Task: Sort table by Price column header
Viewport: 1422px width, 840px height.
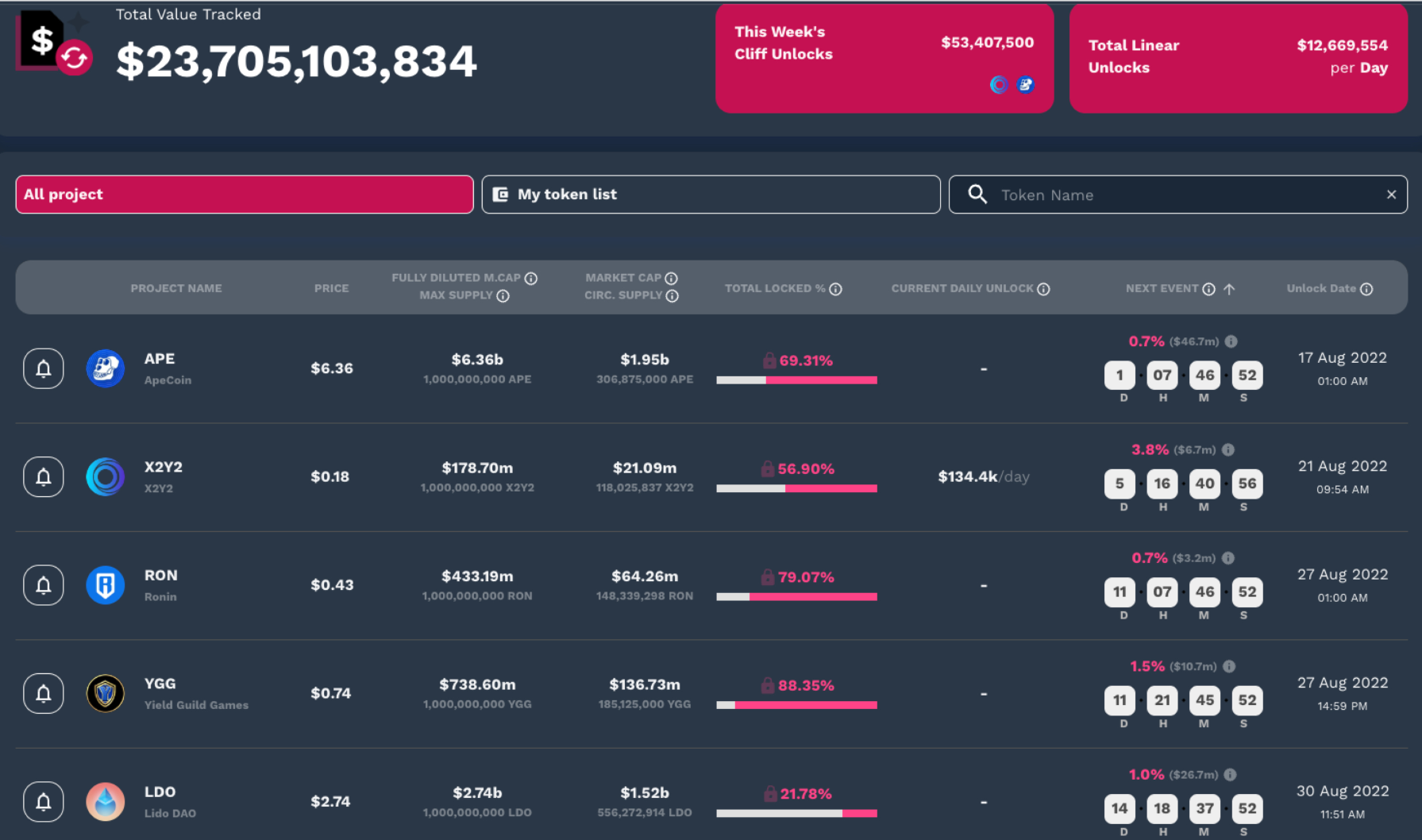Action: [x=331, y=288]
